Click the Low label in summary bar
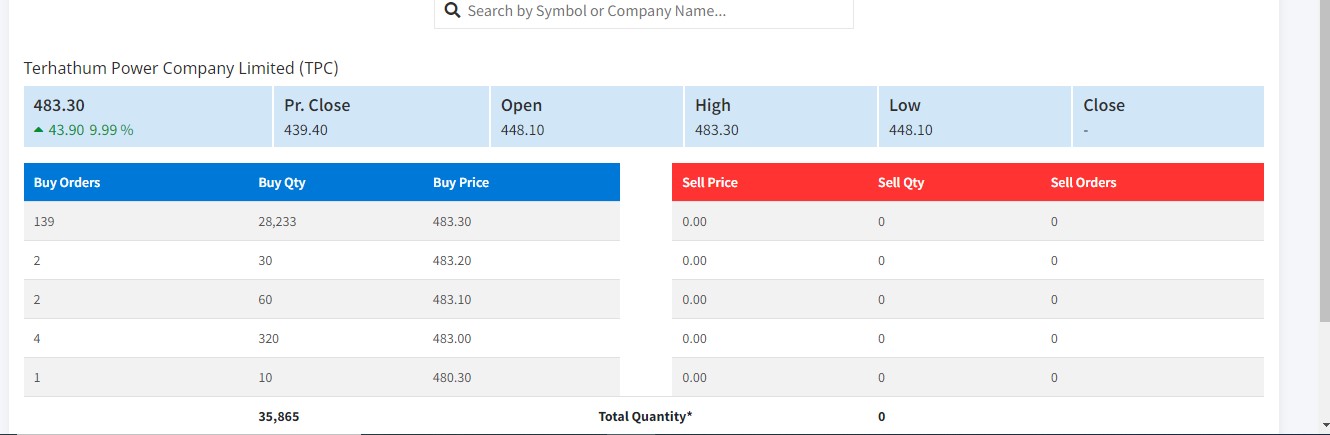 tap(905, 105)
